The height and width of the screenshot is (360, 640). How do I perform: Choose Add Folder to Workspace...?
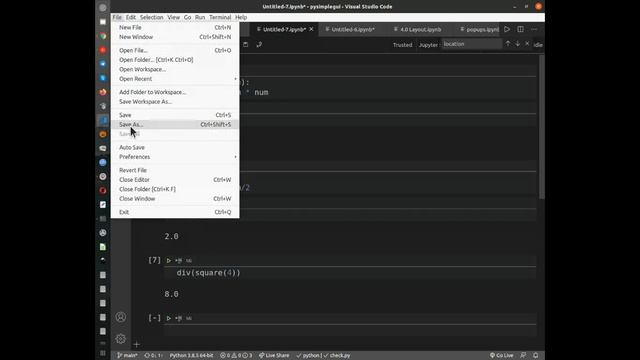[175, 92]
